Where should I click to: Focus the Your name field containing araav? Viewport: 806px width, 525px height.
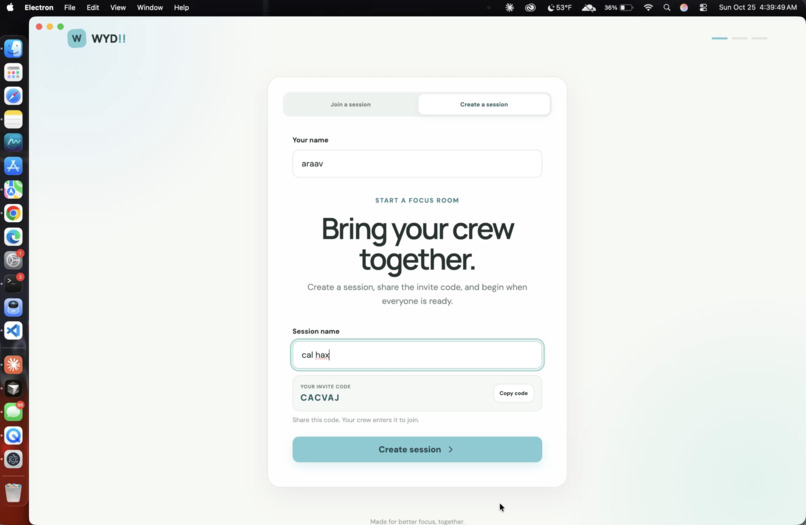coord(417,164)
